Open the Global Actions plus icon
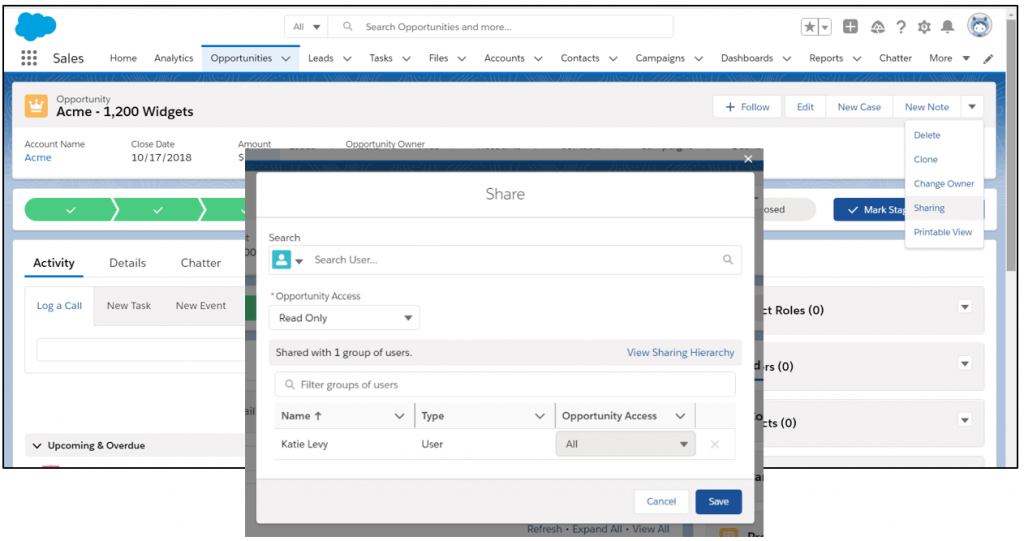 click(850, 26)
